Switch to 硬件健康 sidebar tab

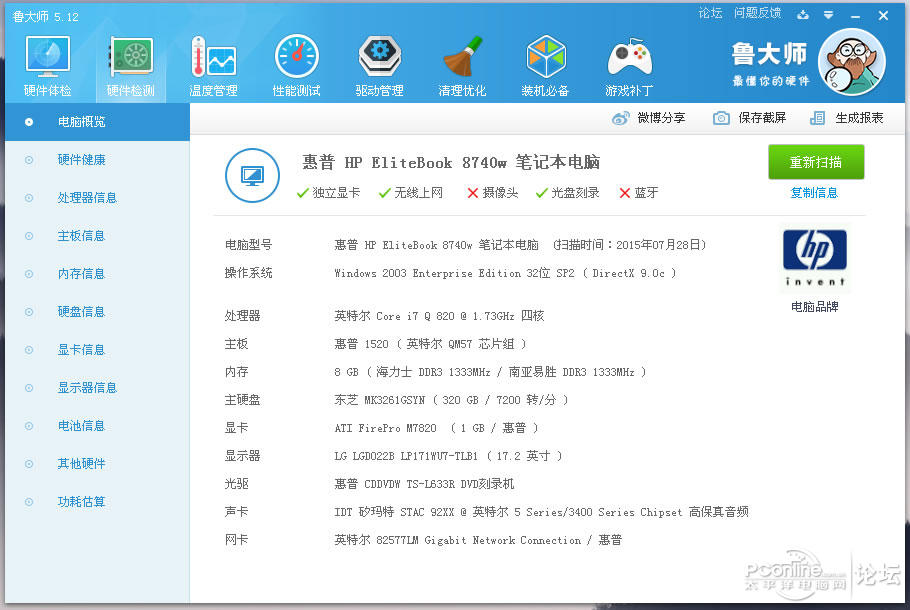coord(98,160)
